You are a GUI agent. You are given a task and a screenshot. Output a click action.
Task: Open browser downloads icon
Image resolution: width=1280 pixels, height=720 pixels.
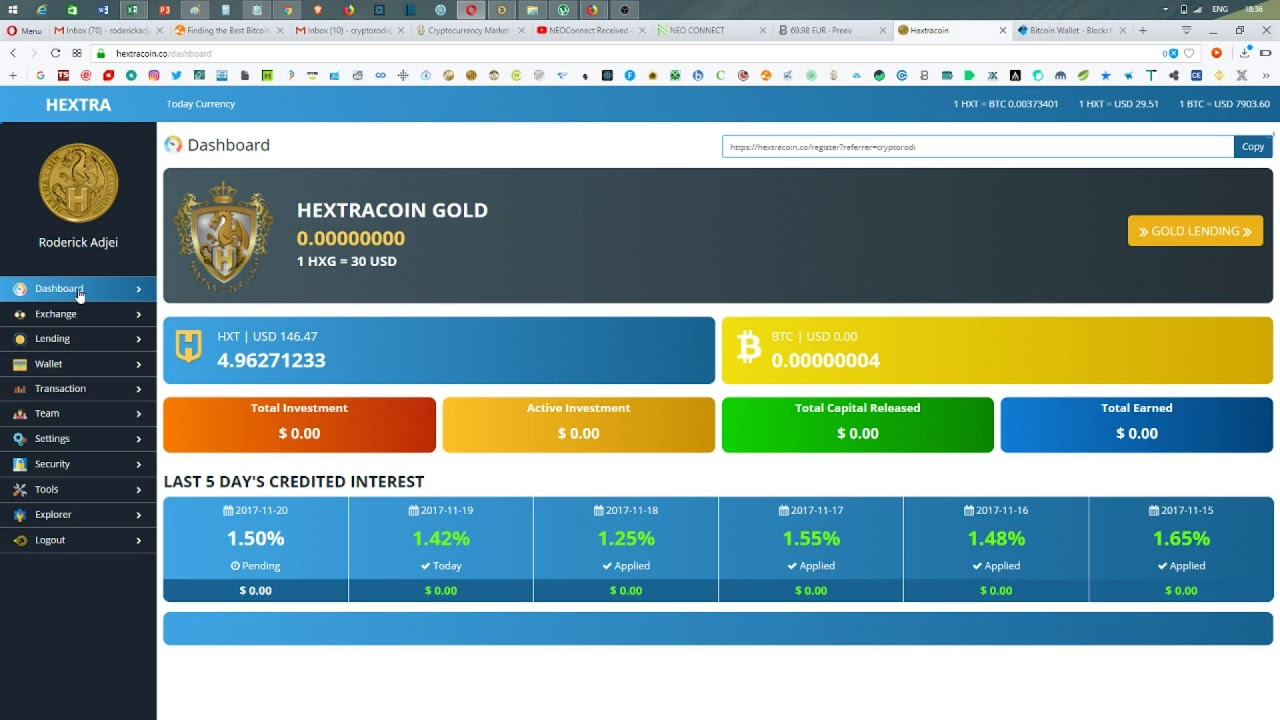(x=1245, y=53)
